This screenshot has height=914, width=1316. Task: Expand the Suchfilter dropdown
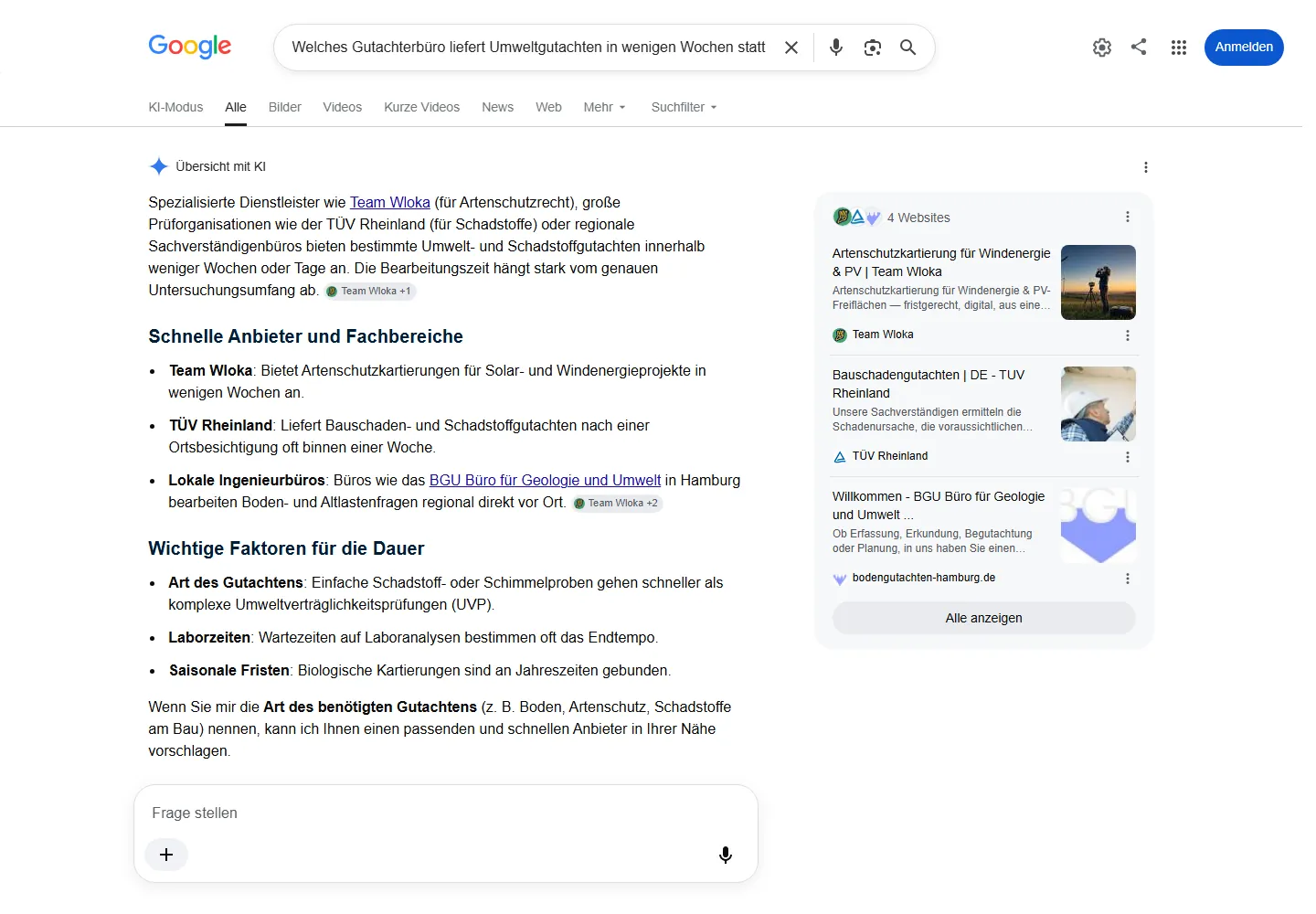pyautogui.click(x=685, y=107)
